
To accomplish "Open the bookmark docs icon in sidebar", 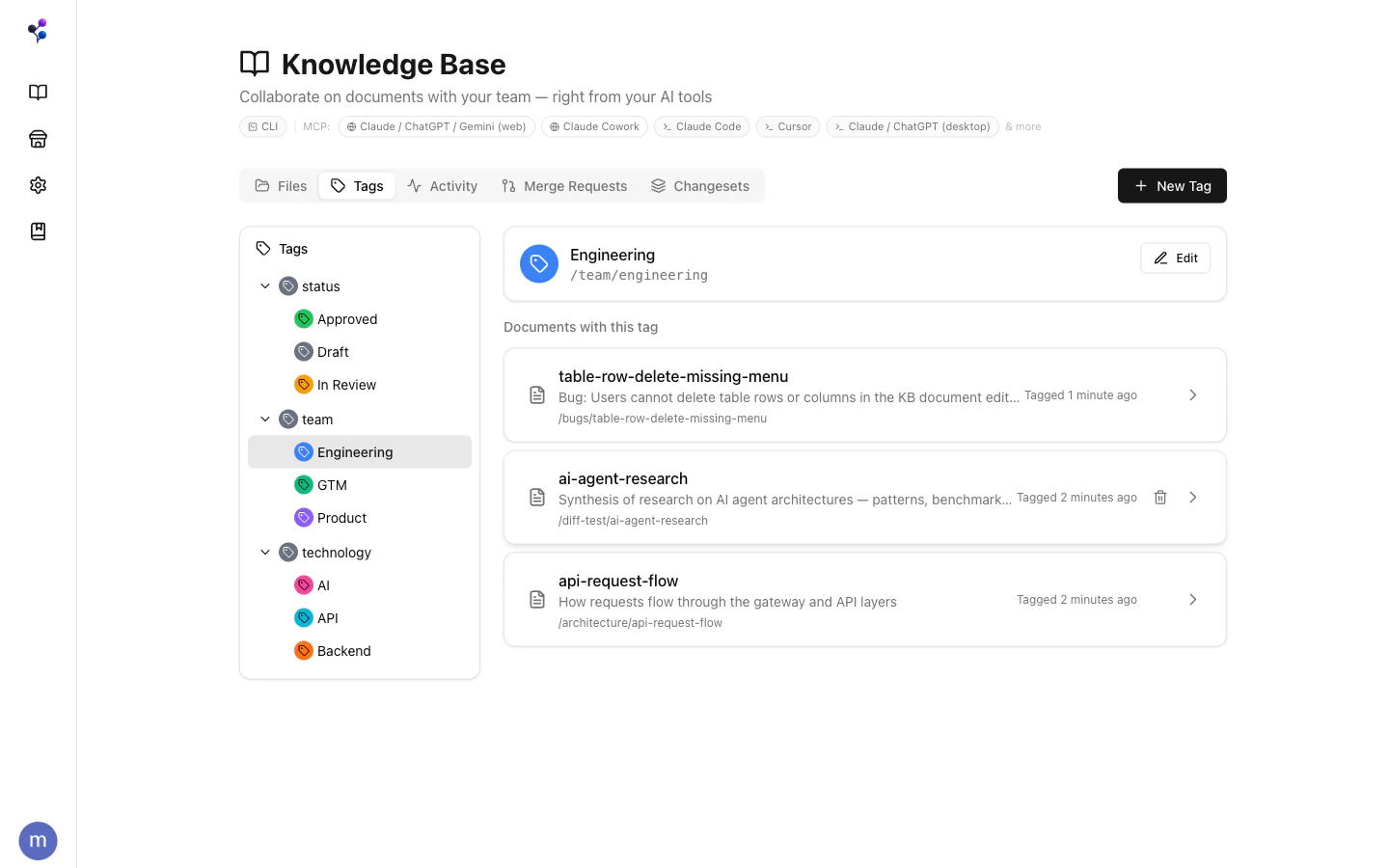I will point(38,231).
